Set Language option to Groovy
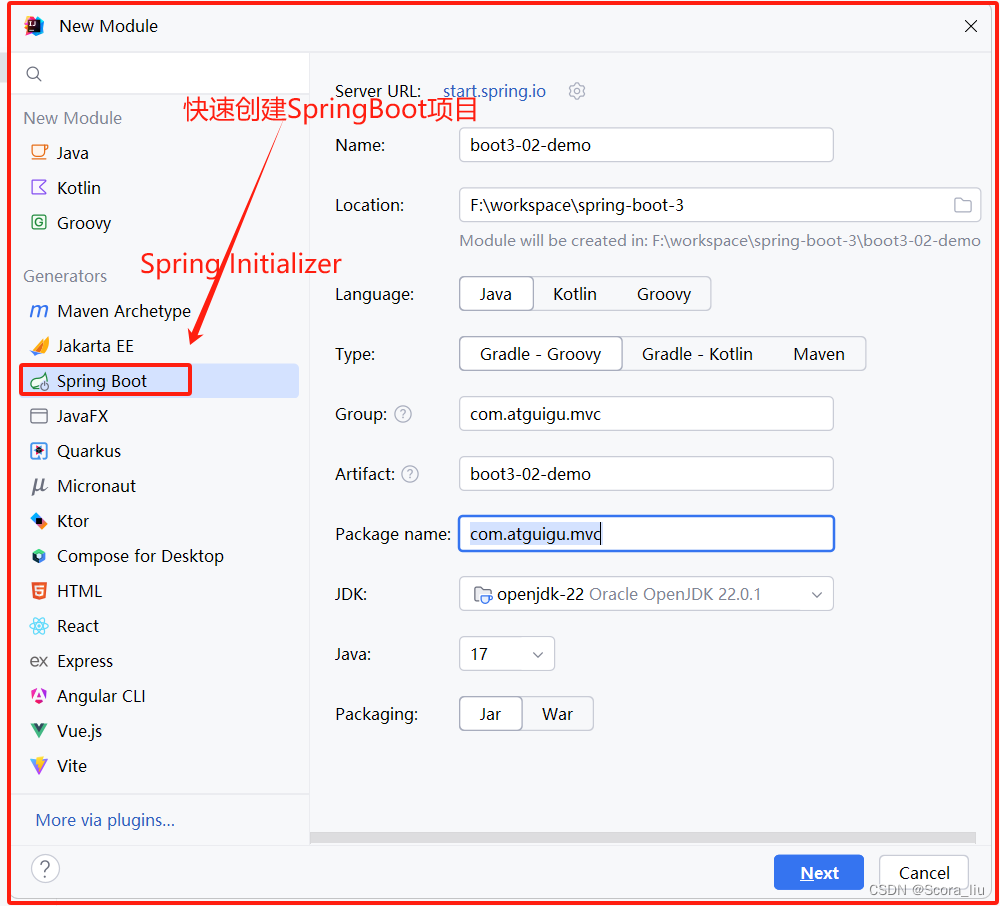Viewport: 1000px width, 906px height. (x=663, y=294)
